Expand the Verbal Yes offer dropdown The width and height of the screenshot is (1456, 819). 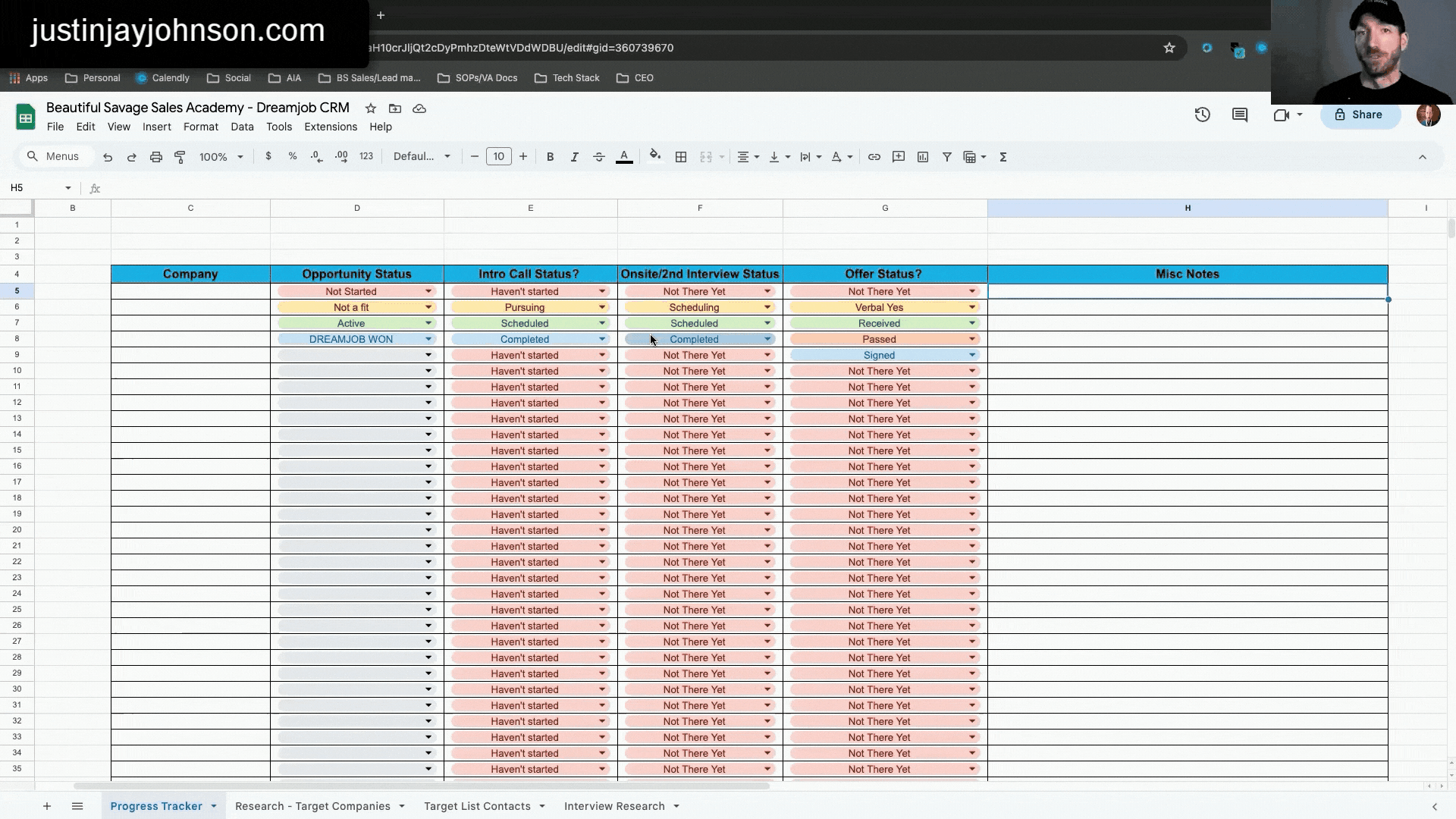click(972, 307)
